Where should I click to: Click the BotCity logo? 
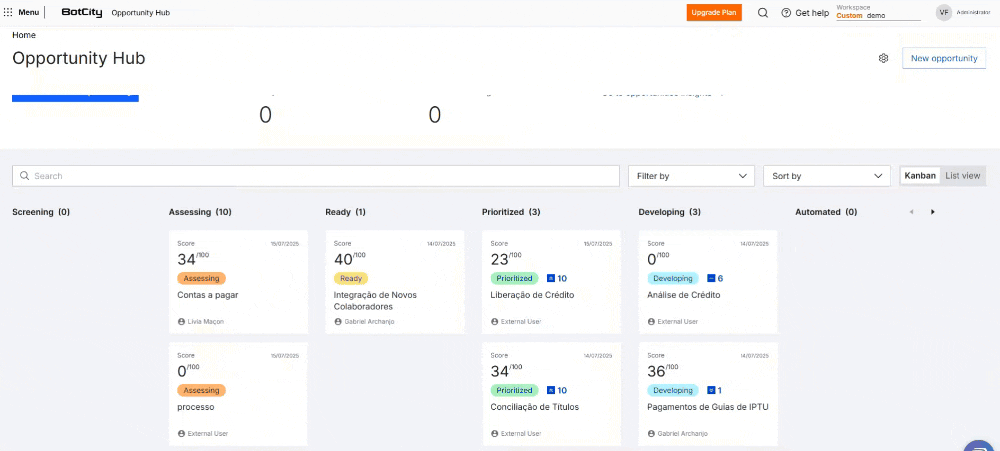coord(81,12)
